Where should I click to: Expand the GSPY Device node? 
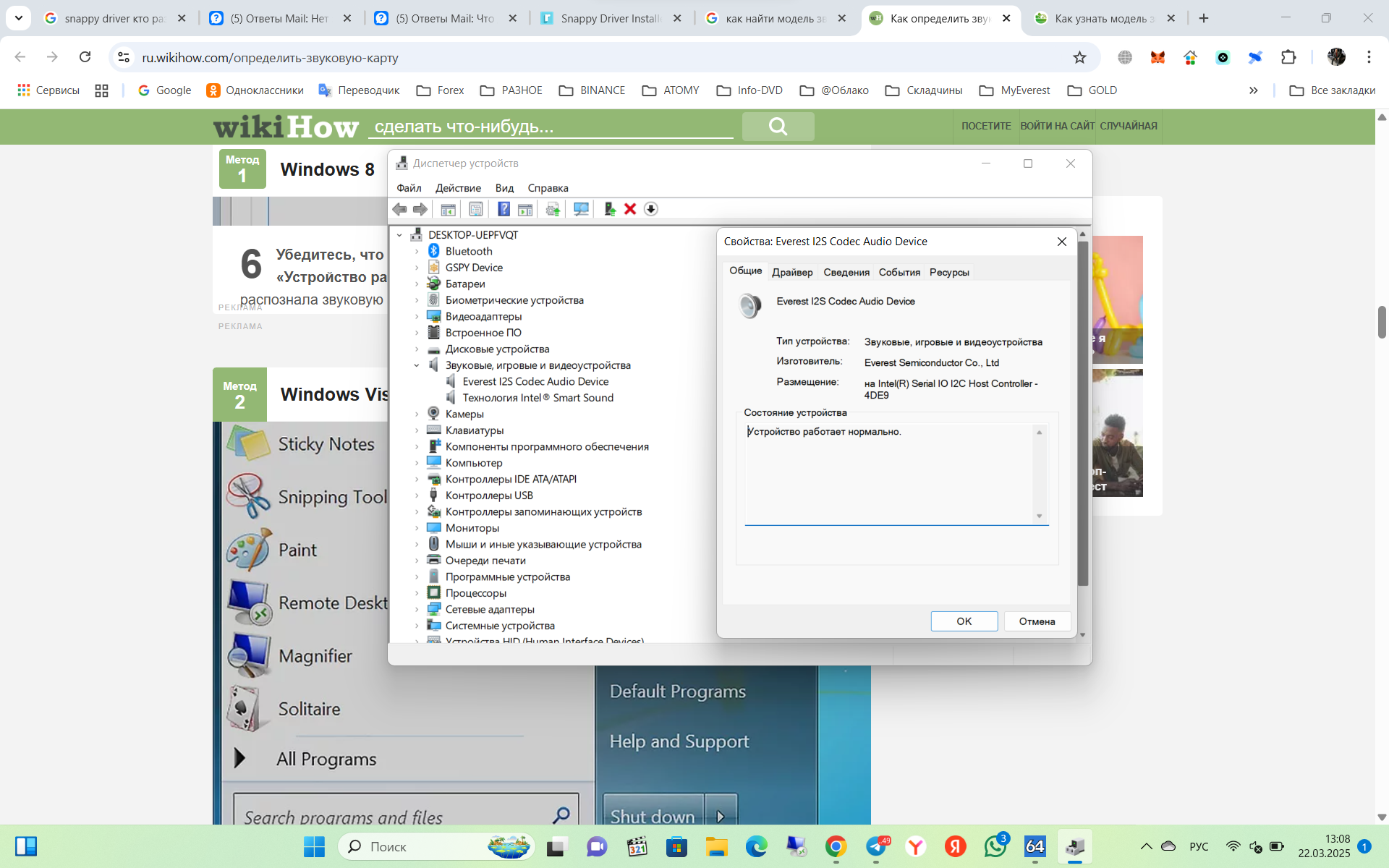click(x=417, y=268)
